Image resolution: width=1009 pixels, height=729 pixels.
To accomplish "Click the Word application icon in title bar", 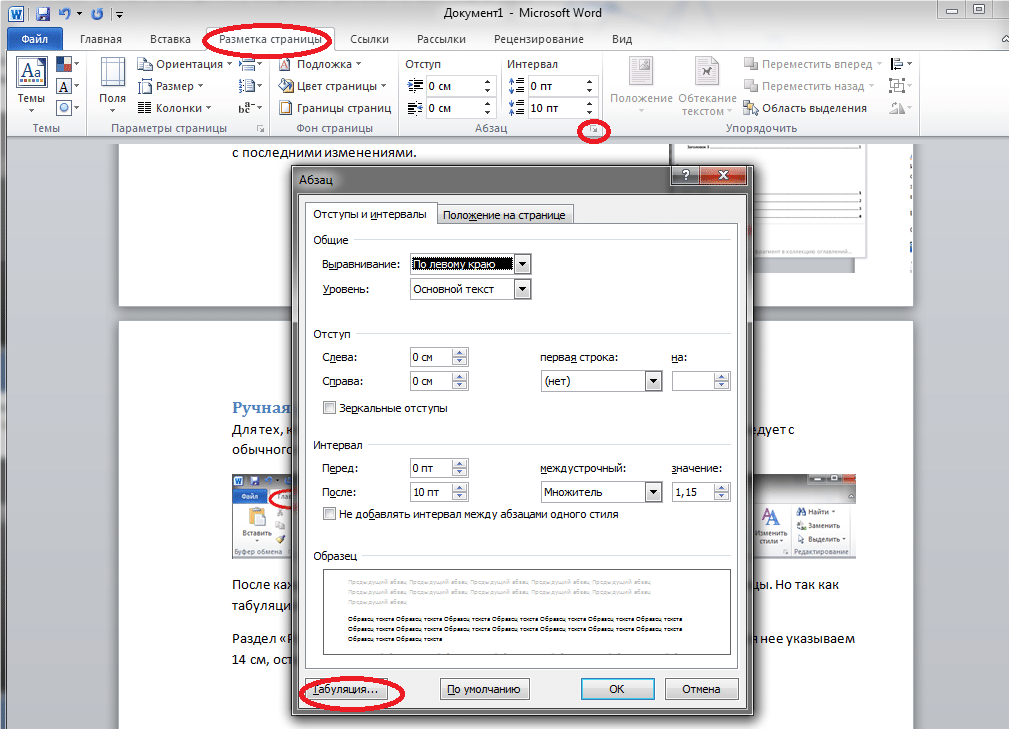I will [16, 13].
